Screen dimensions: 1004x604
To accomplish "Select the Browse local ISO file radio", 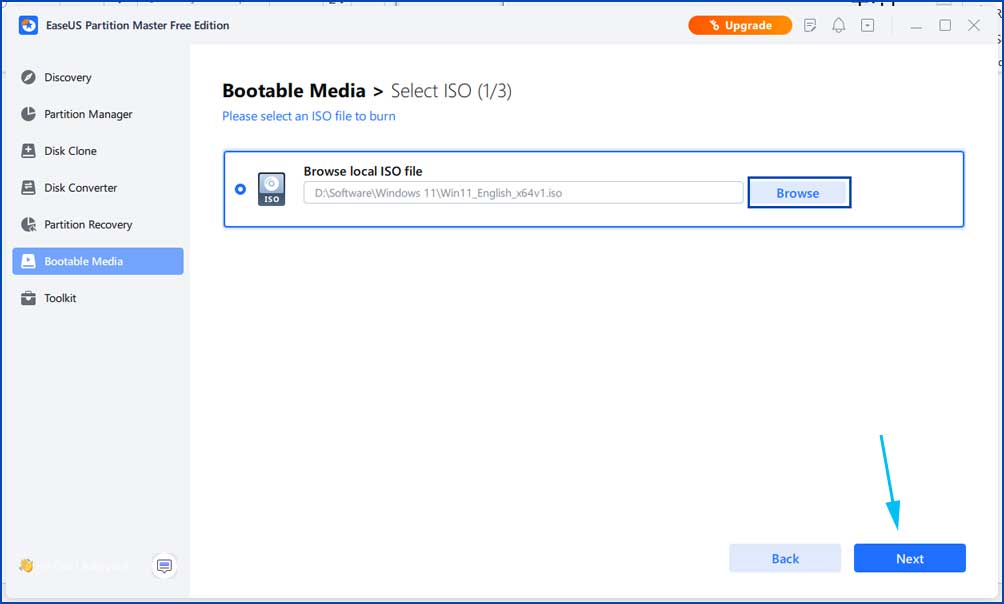I will 240,189.
